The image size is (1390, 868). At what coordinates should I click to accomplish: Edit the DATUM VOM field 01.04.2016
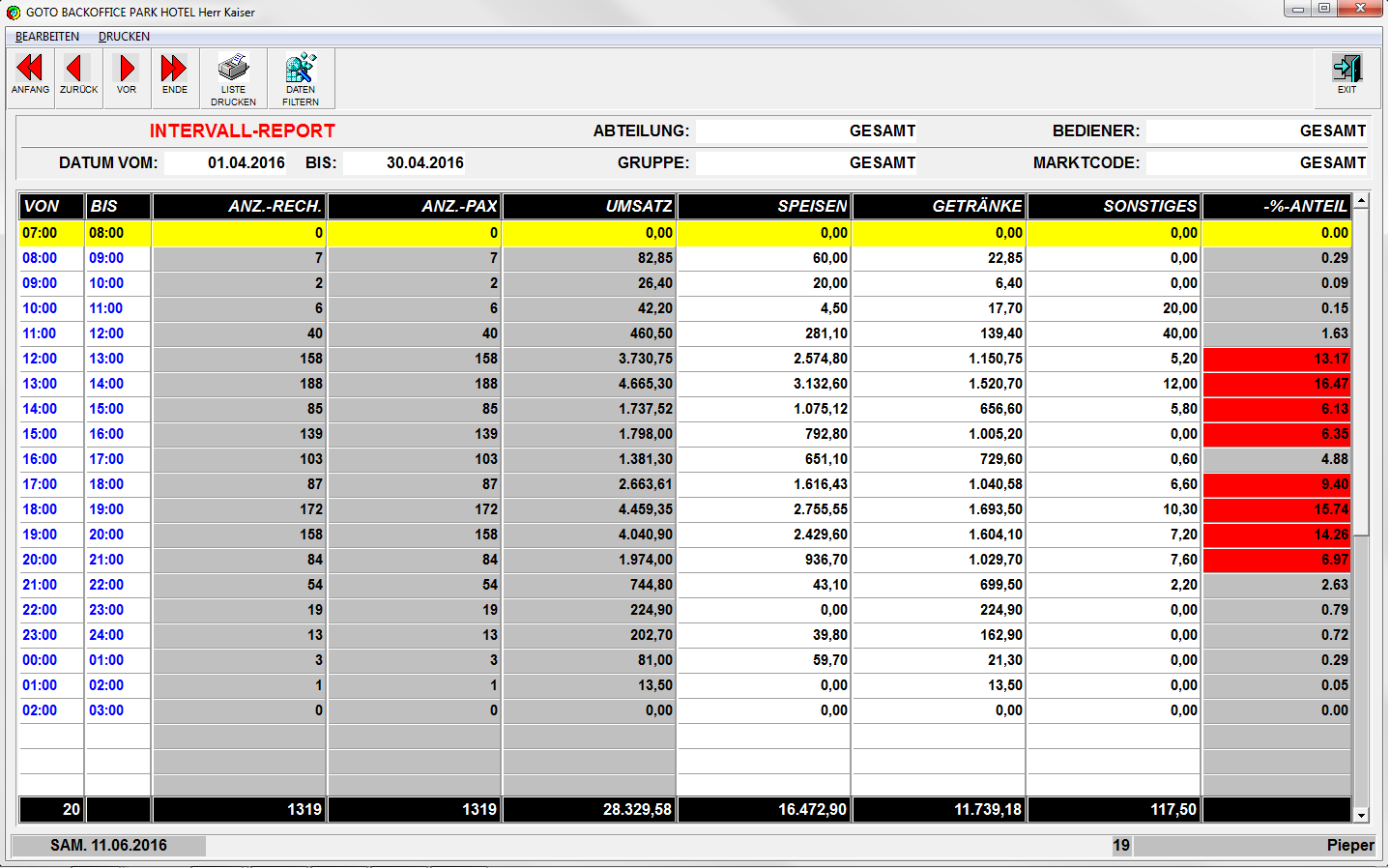click(226, 162)
